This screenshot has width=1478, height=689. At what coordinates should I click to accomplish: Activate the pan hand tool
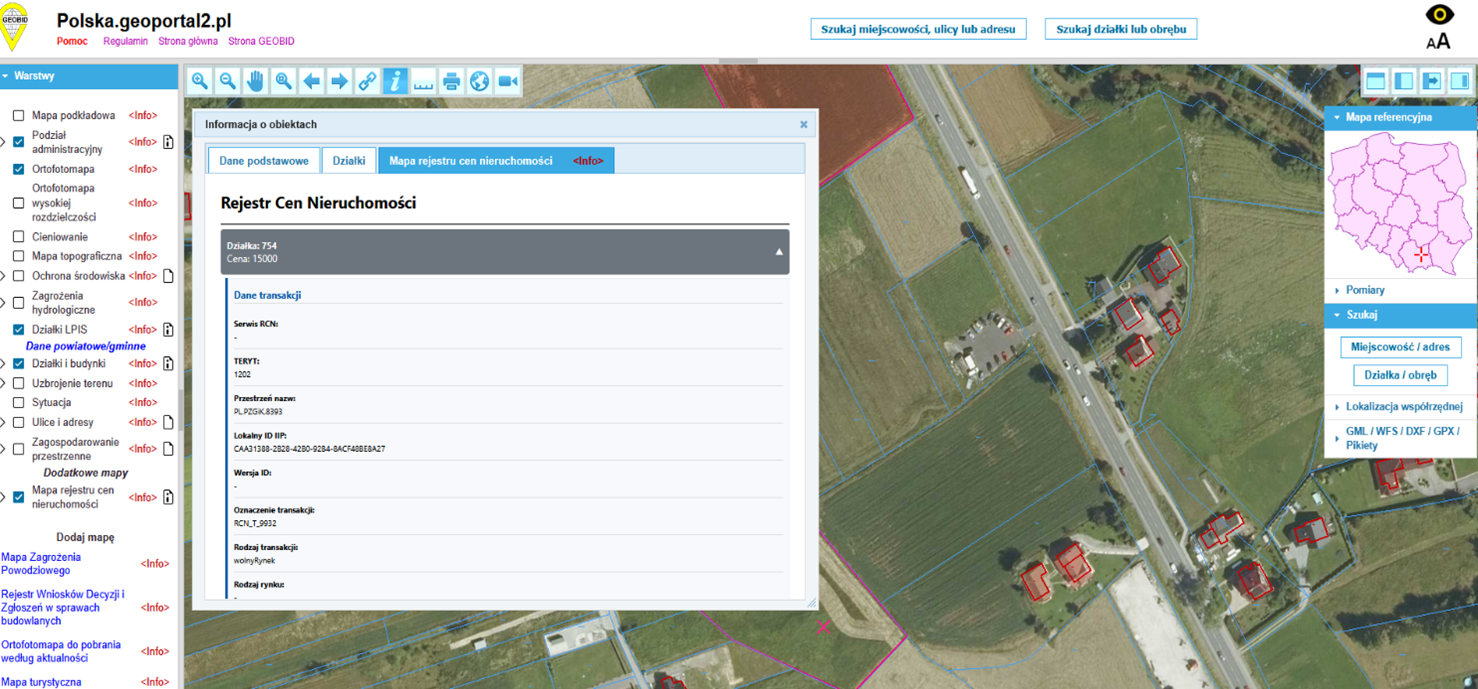[256, 81]
